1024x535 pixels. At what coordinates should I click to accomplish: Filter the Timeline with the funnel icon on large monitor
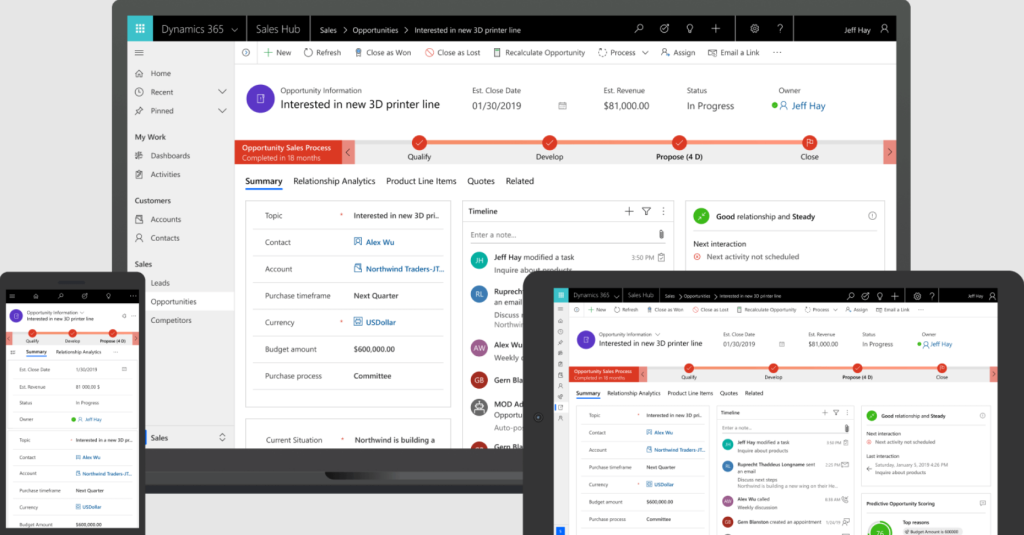coord(646,211)
